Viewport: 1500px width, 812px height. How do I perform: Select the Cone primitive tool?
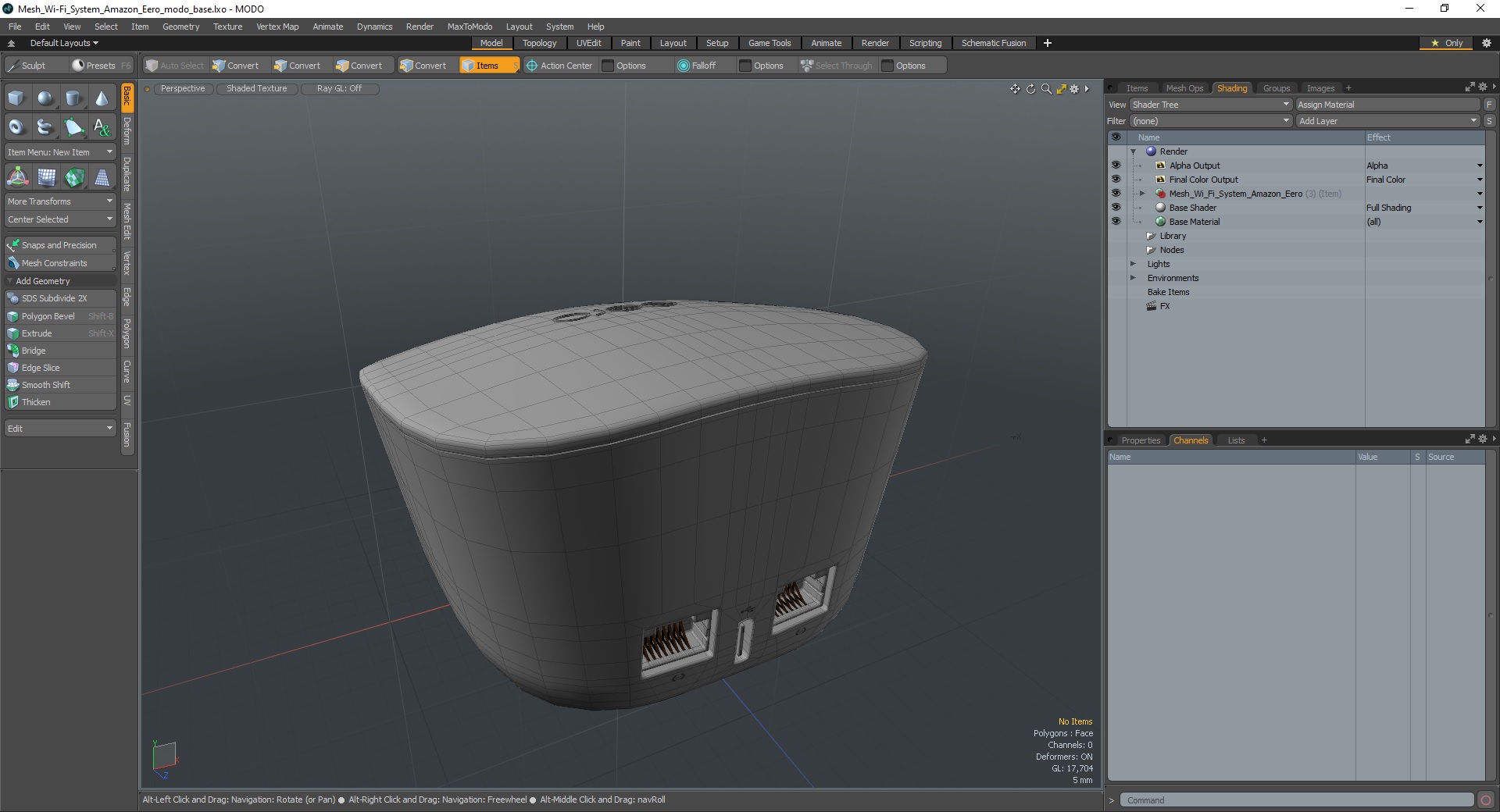pos(102,98)
